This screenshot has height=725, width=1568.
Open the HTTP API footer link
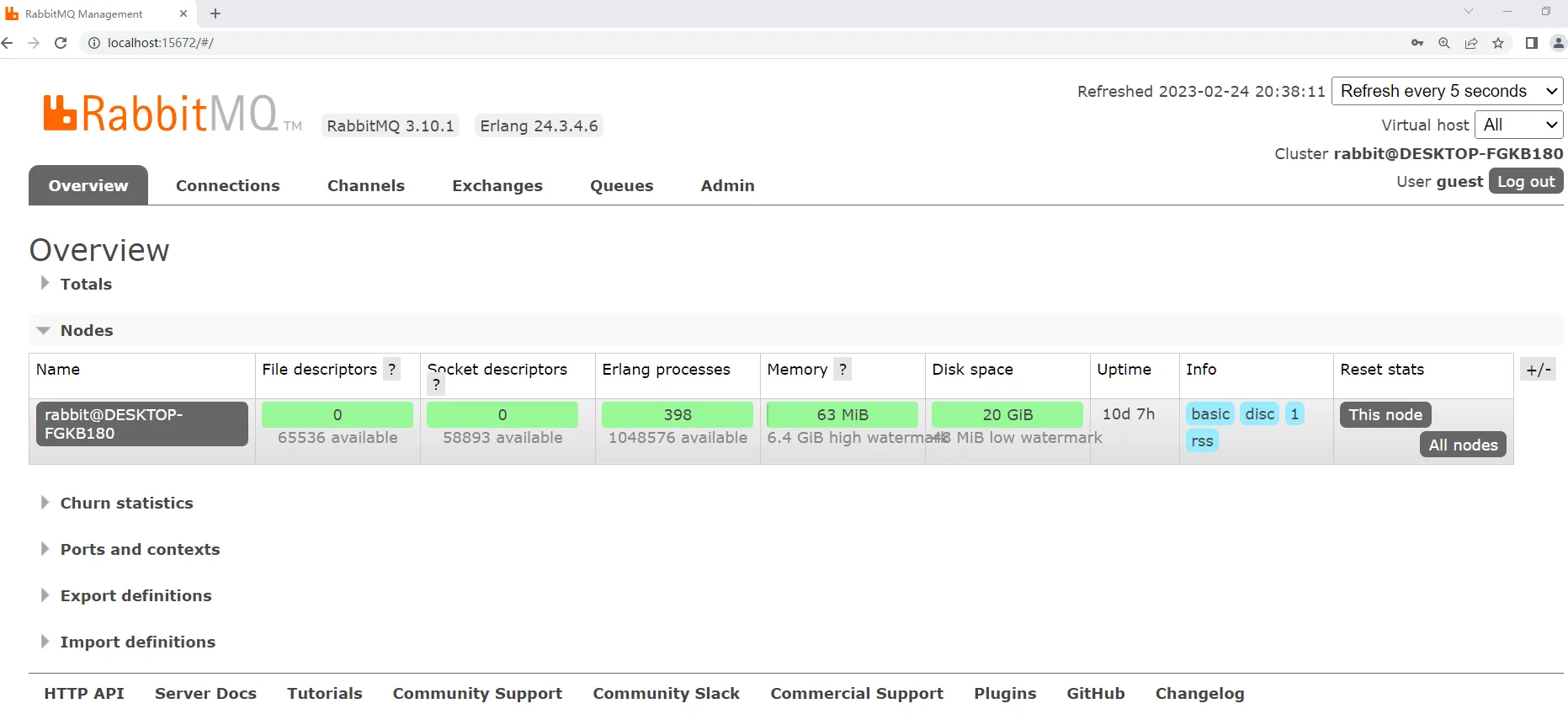(84, 693)
